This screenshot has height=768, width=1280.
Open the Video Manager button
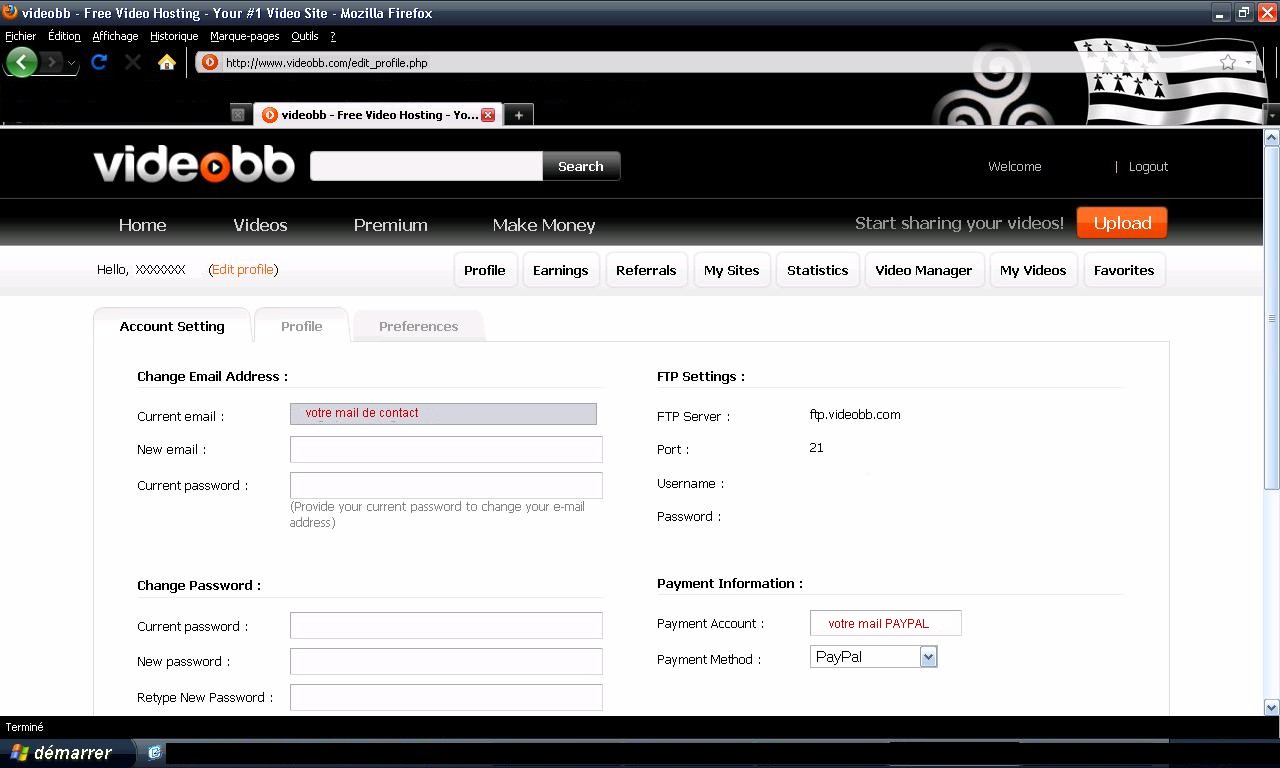coord(923,270)
